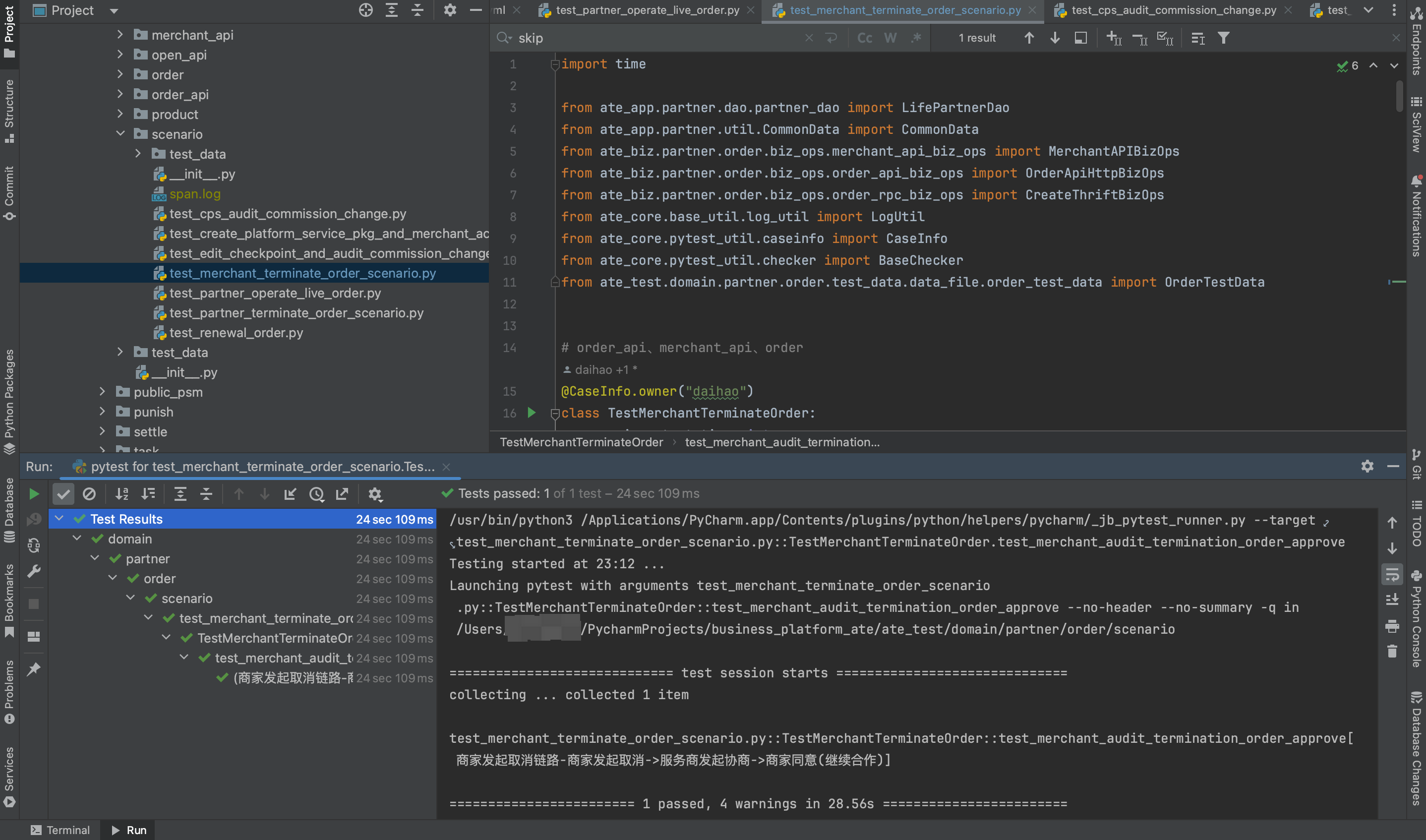Collapse the domain test node
Screen dimensions: 1426x840
coord(77,539)
